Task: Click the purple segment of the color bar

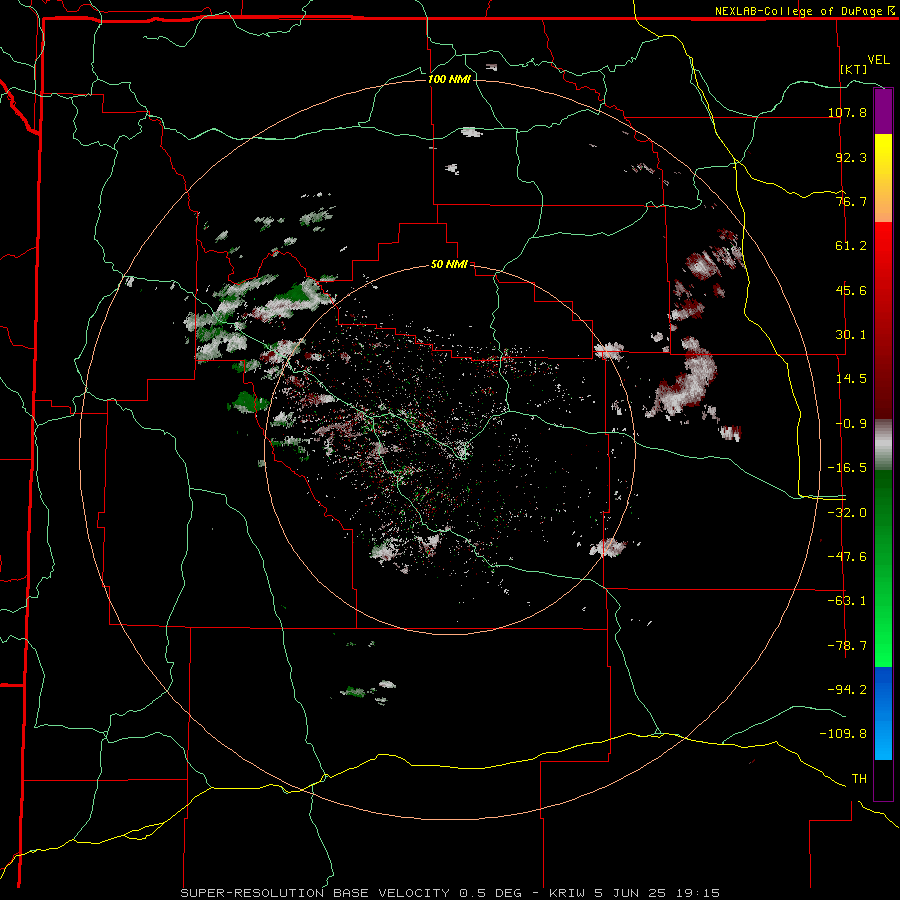Action: coord(883,111)
